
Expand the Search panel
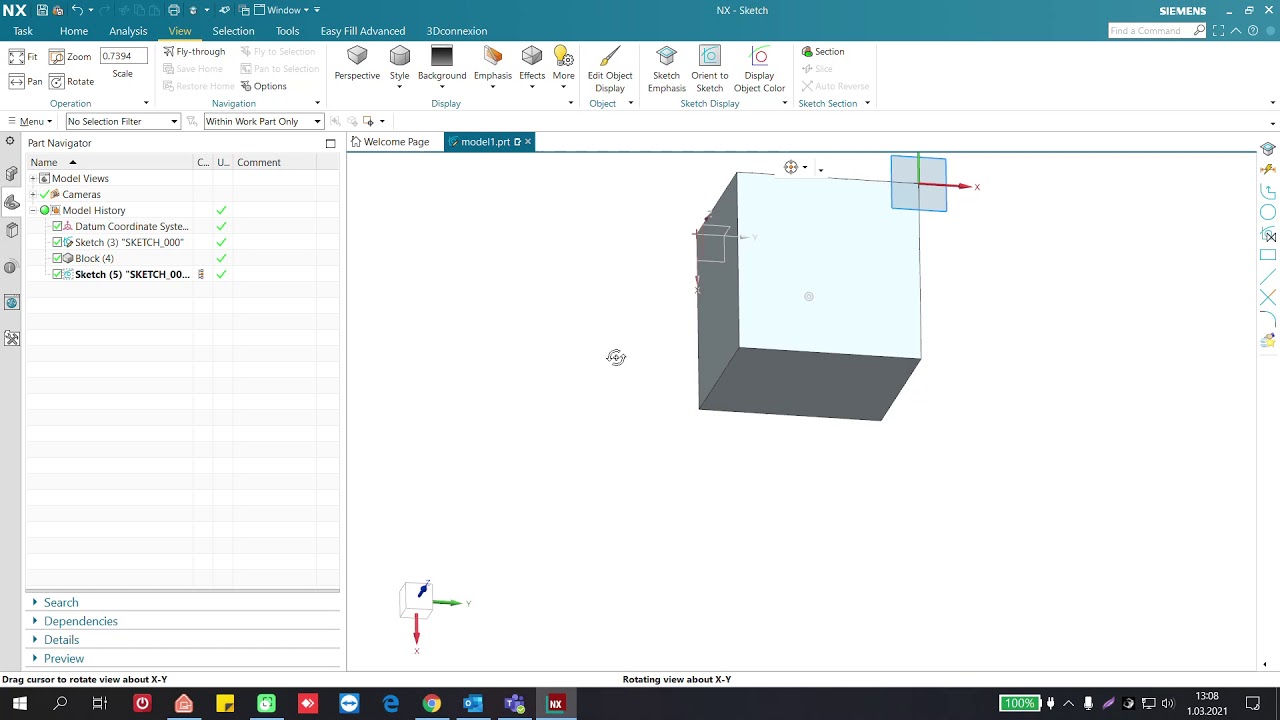click(x=60, y=603)
